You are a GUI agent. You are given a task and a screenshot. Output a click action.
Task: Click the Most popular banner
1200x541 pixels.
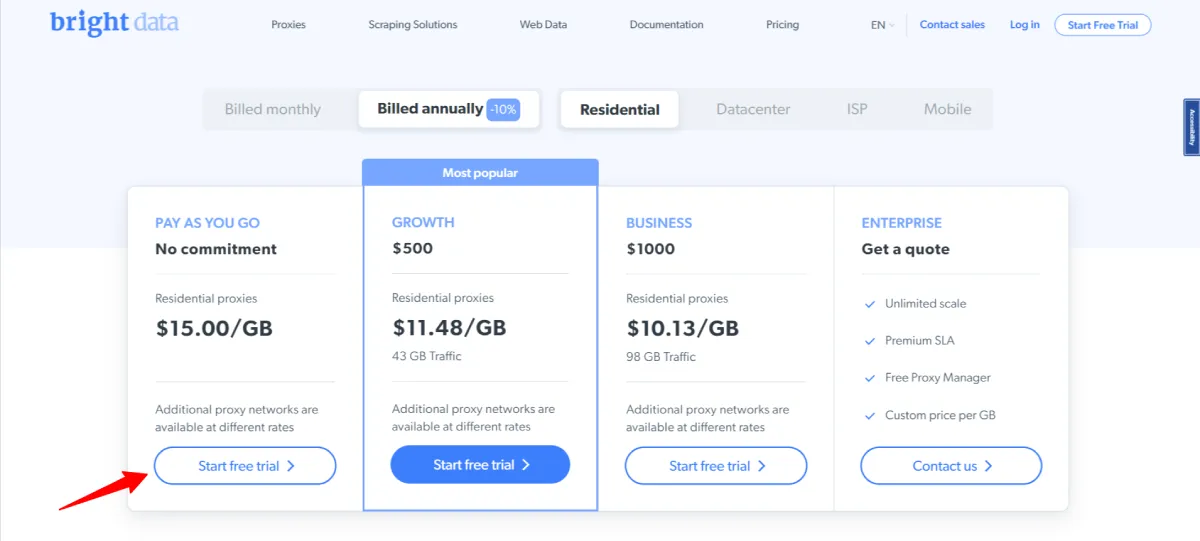(x=480, y=173)
